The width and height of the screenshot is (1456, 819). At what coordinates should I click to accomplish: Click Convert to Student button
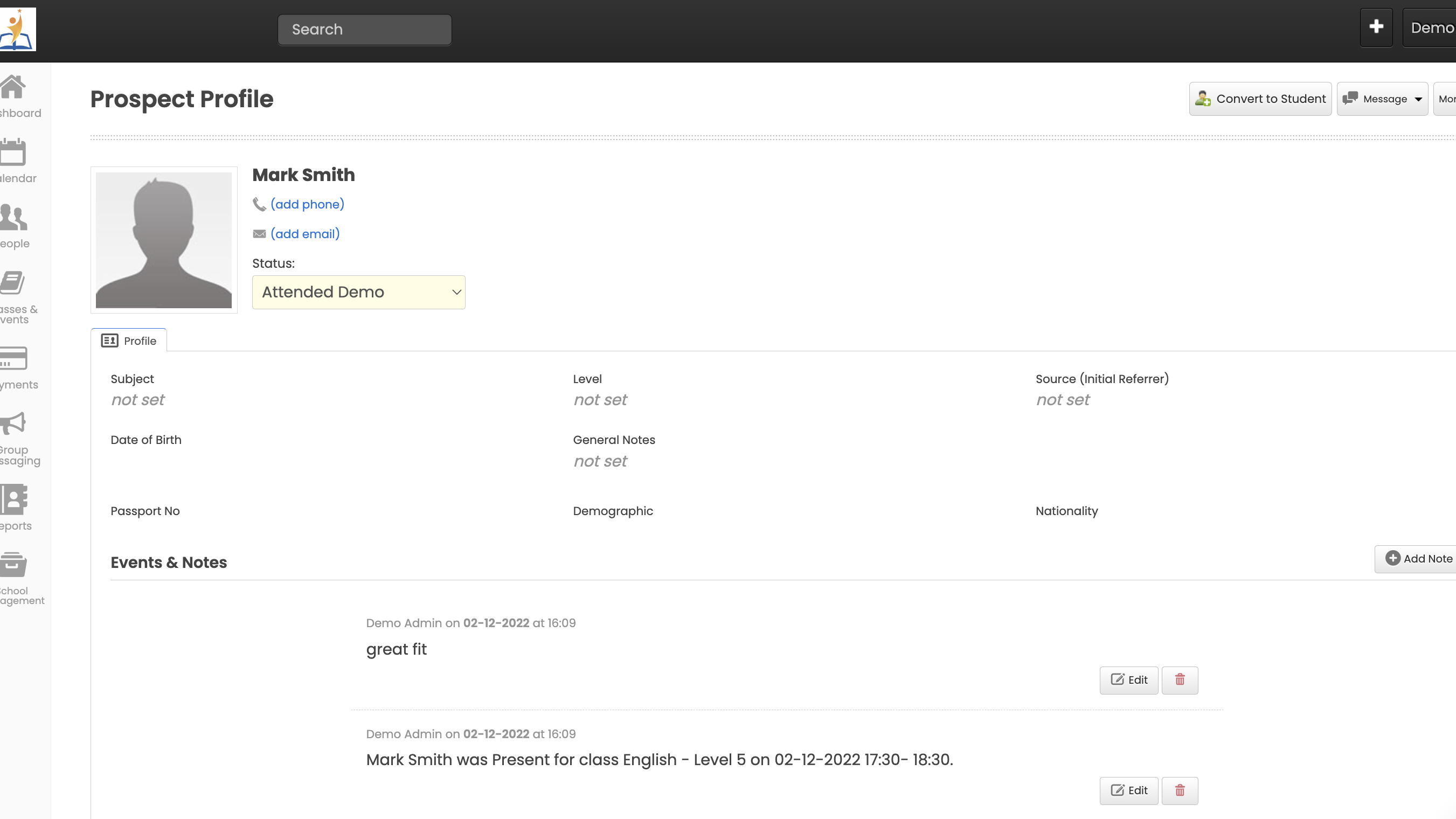[x=1260, y=99]
